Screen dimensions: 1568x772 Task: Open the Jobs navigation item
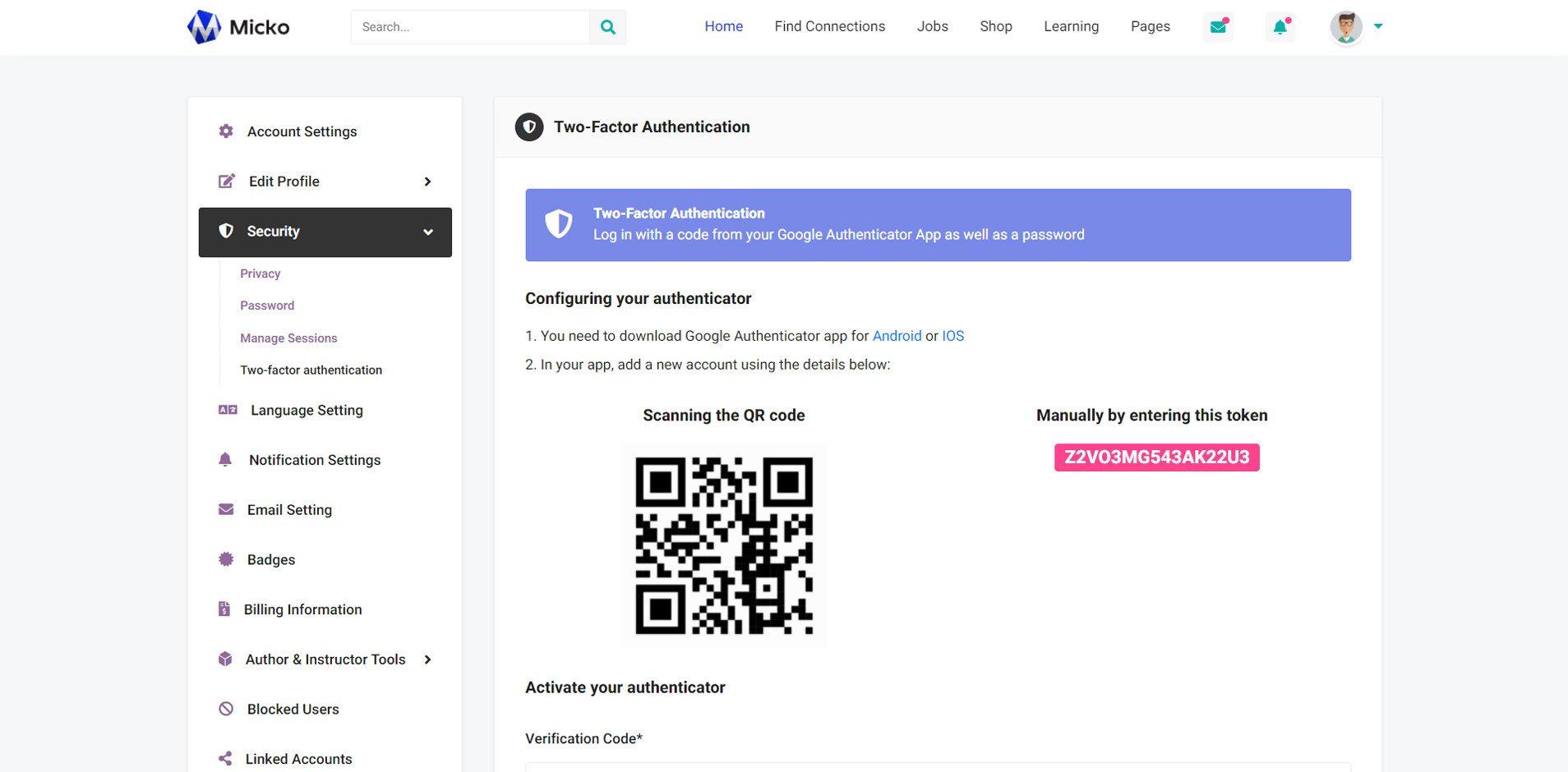pyautogui.click(x=932, y=26)
